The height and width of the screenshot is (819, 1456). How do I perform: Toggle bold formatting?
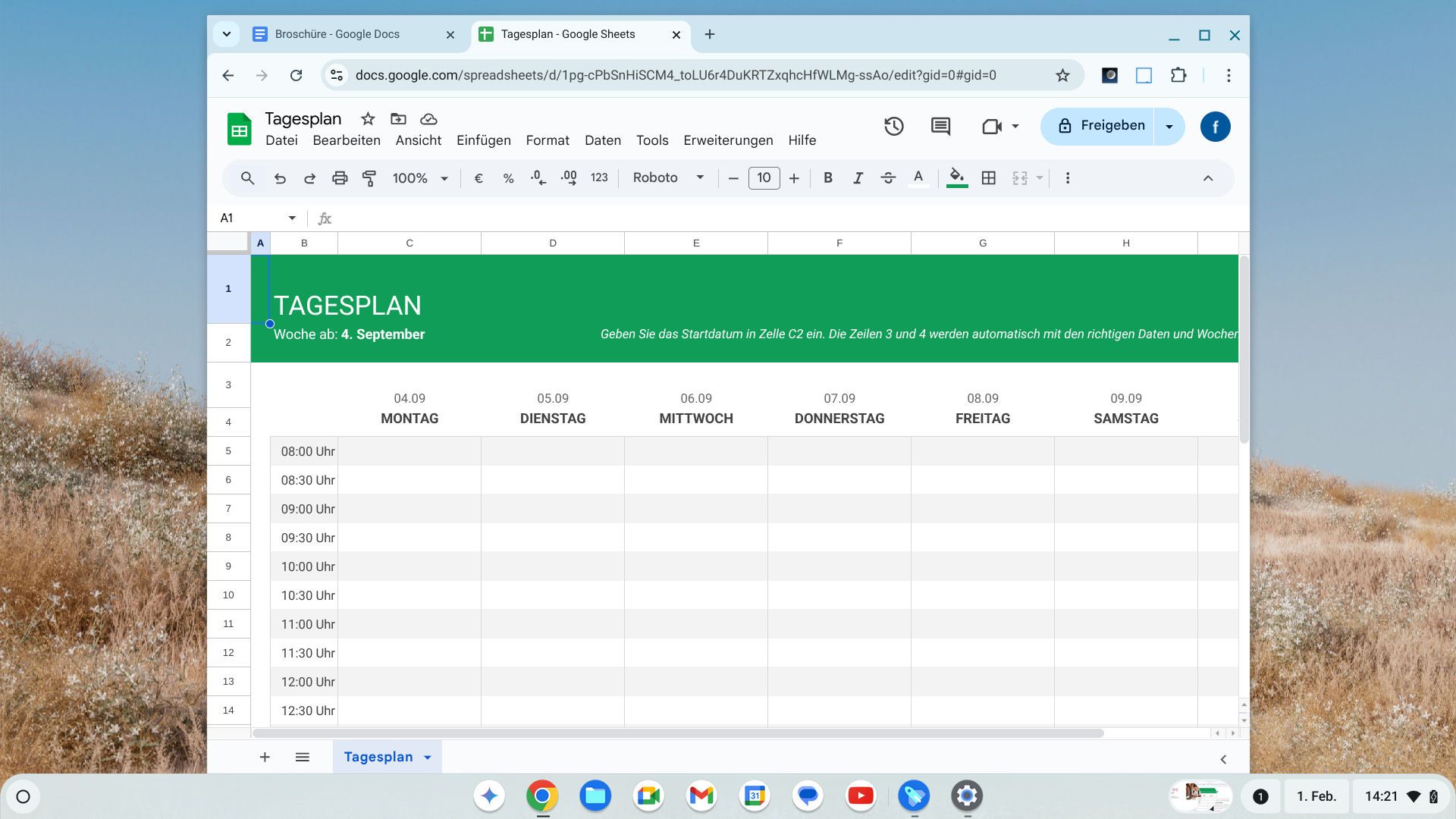(828, 178)
